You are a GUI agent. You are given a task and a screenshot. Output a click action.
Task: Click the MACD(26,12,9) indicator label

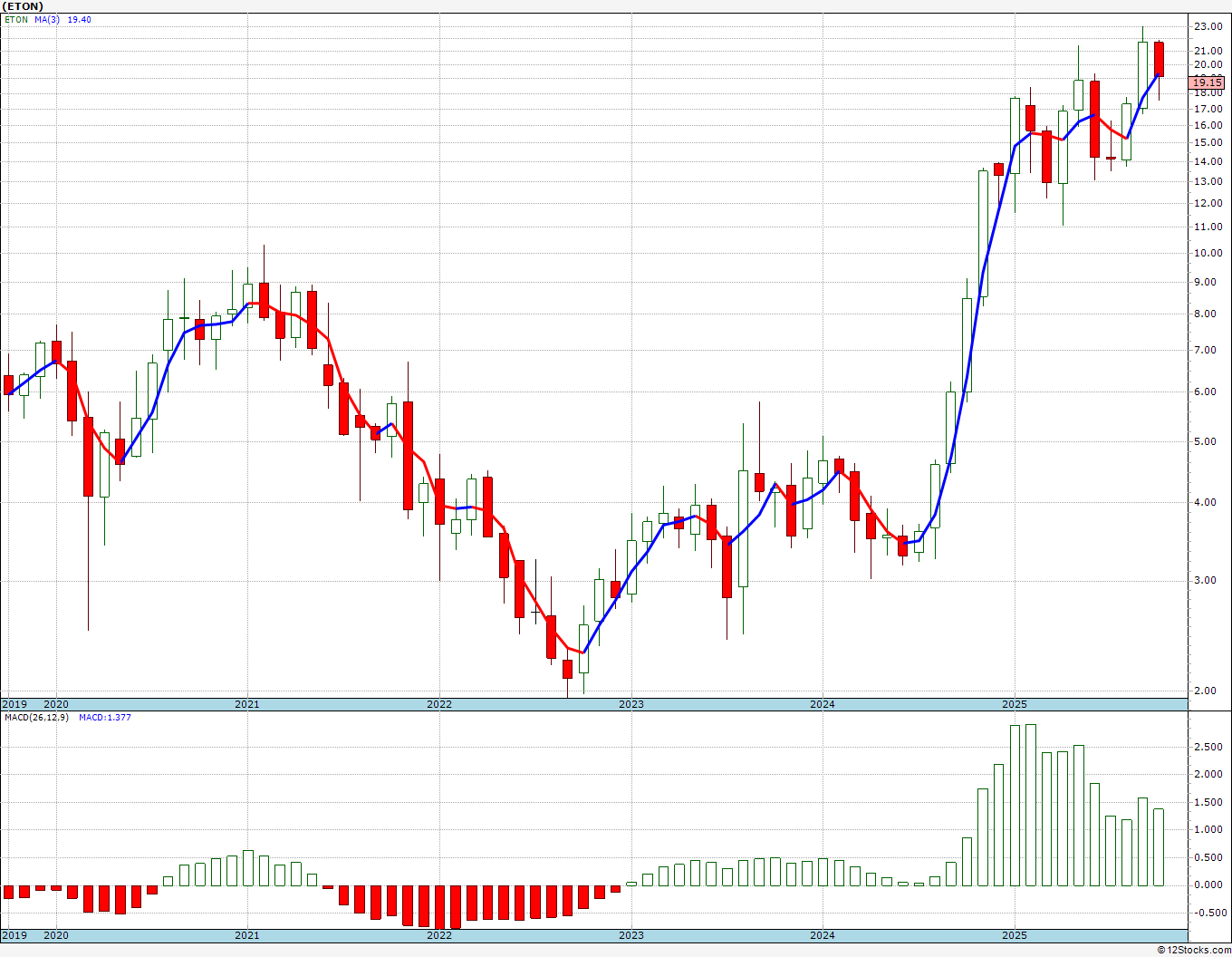pos(38,717)
